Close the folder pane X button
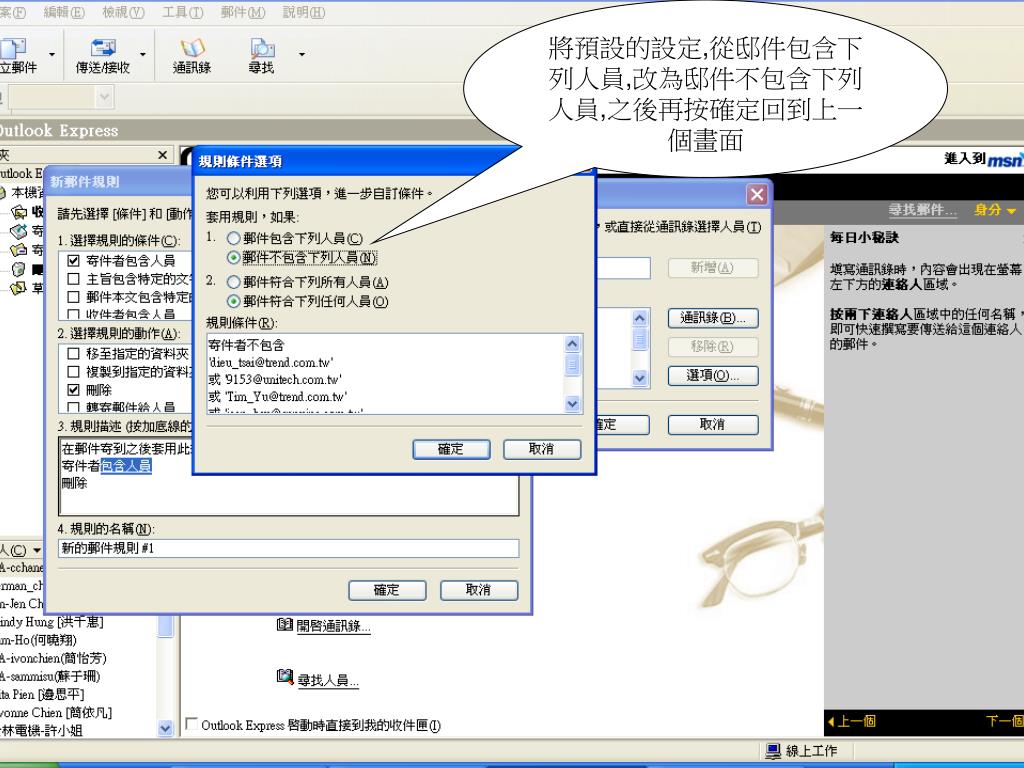The image size is (1024, 768). (163, 155)
